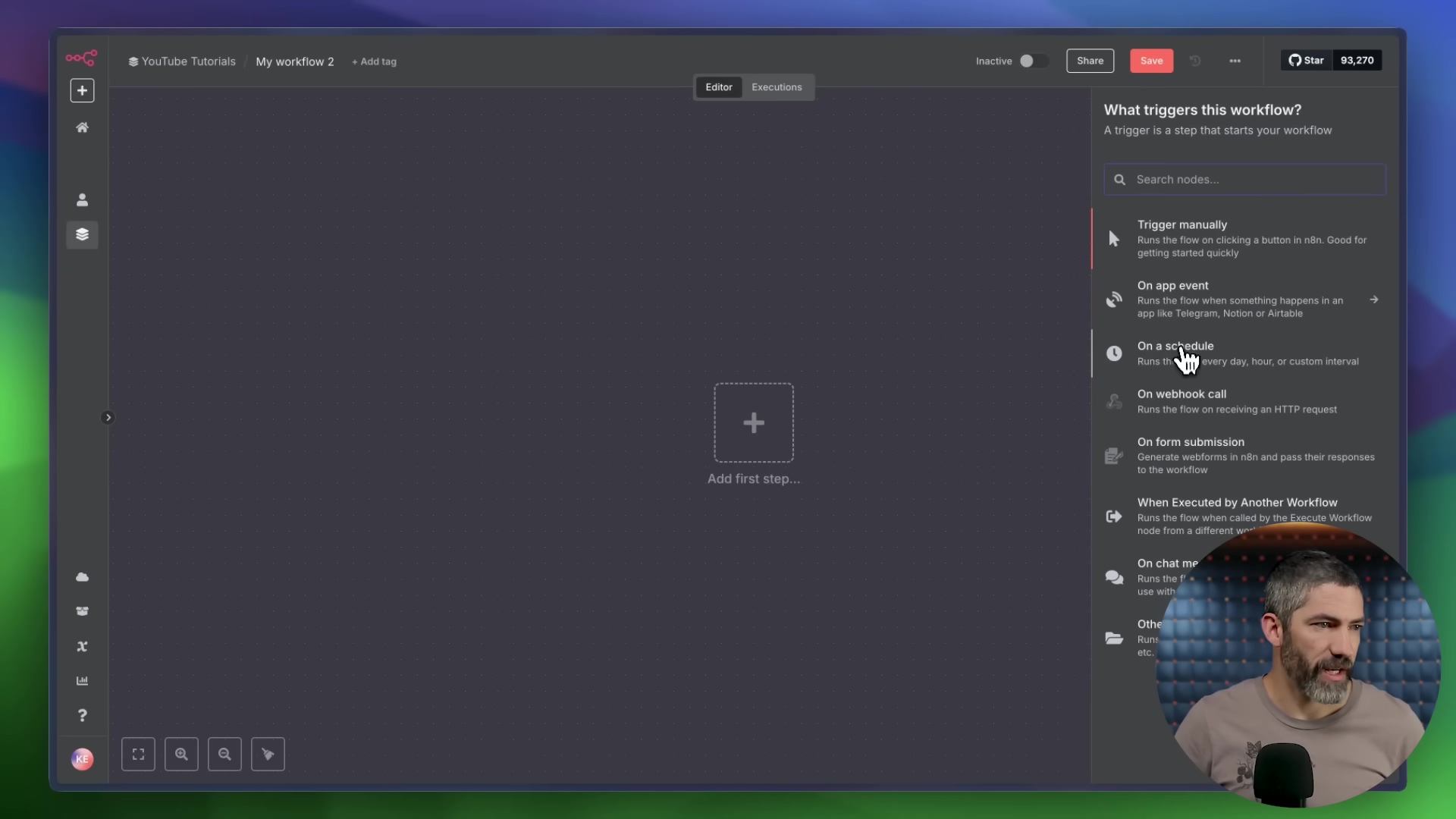Viewport: 1456px width, 819px height.
Task: Focus the Search nodes input field
Action: [x=1244, y=180]
